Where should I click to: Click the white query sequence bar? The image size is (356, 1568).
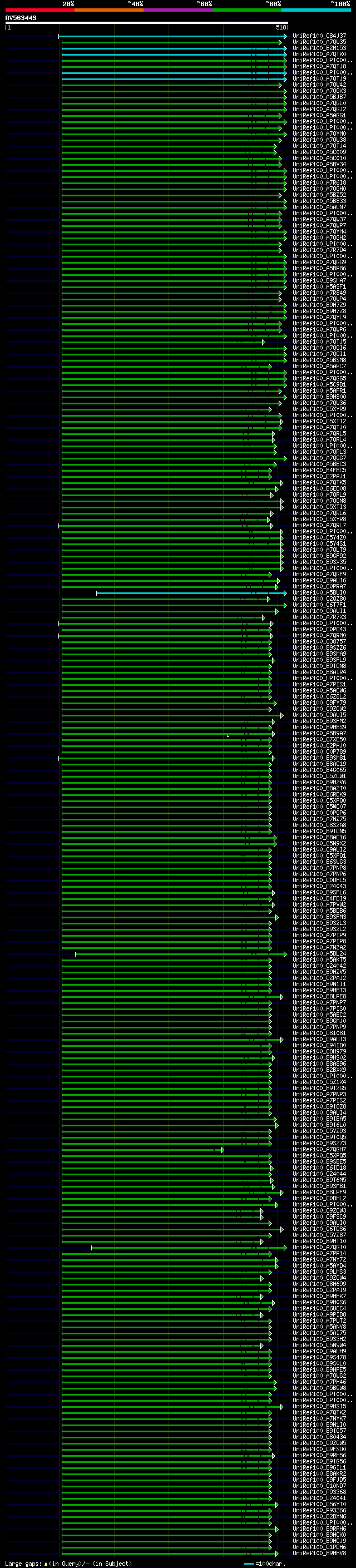[x=147, y=22]
